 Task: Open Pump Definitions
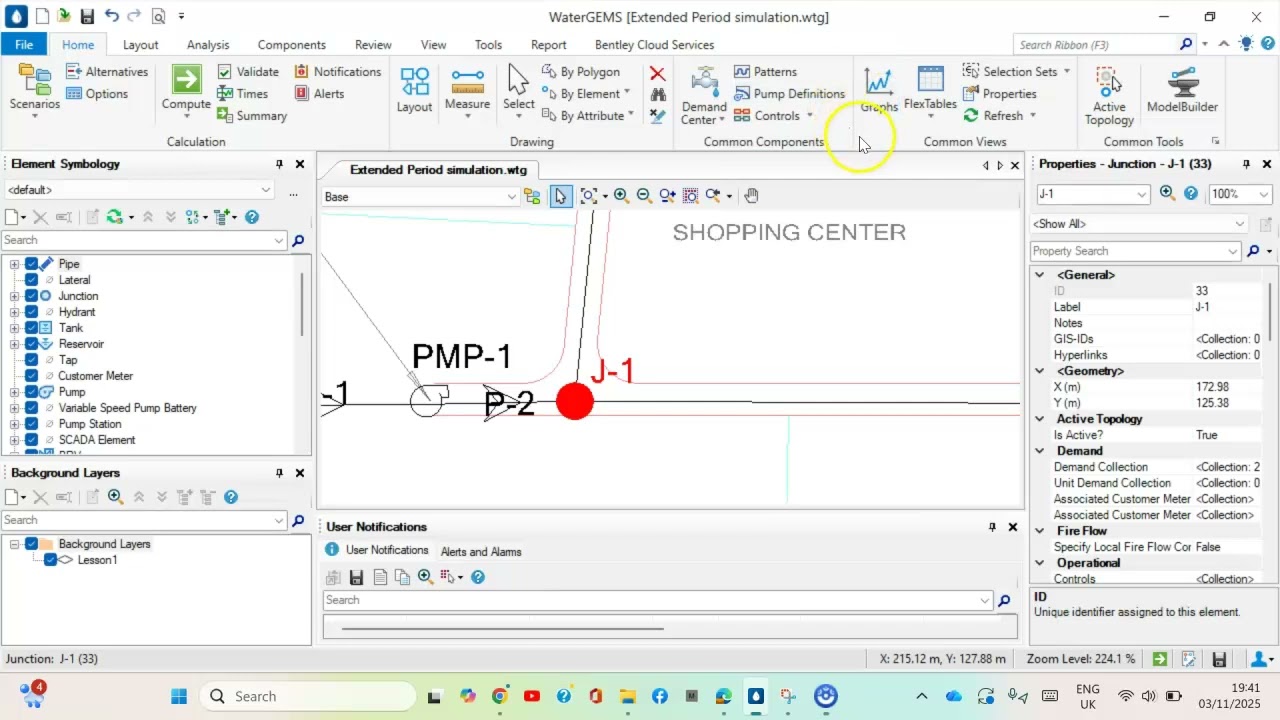(x=789, y=94)
